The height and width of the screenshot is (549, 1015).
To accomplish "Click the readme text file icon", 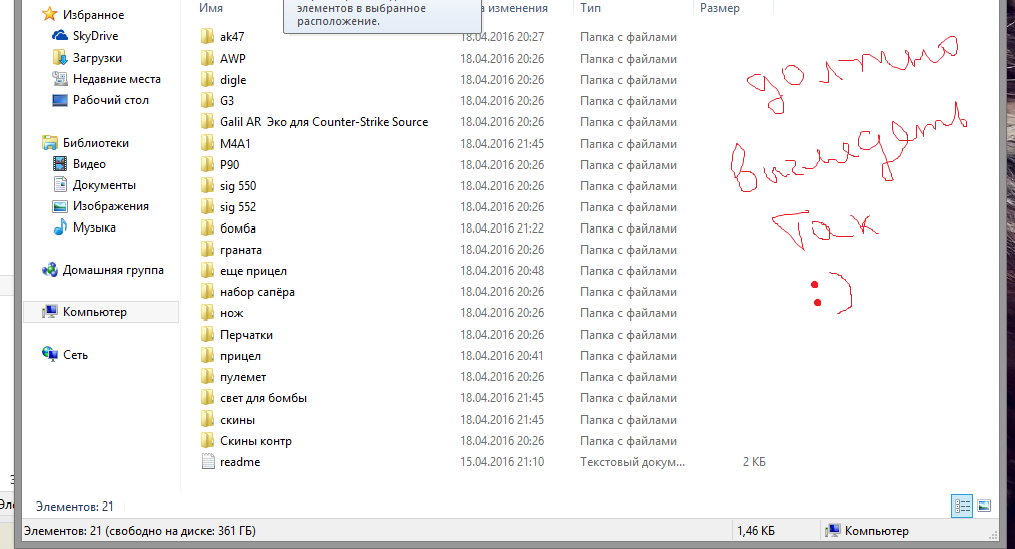I will [x=208, y=462].
